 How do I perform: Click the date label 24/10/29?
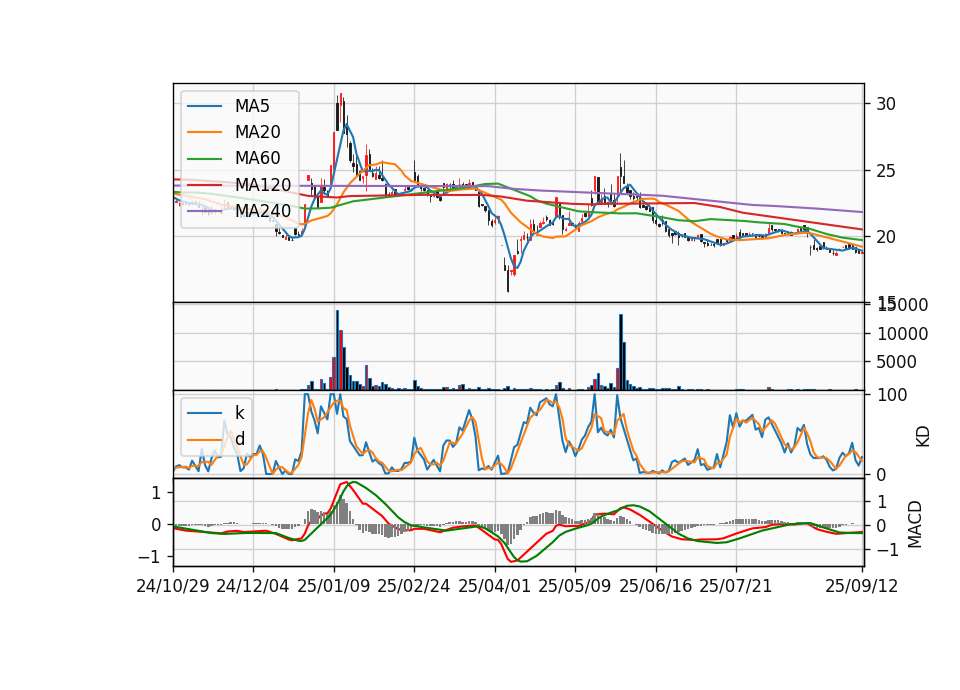click(x=173, y=586)
